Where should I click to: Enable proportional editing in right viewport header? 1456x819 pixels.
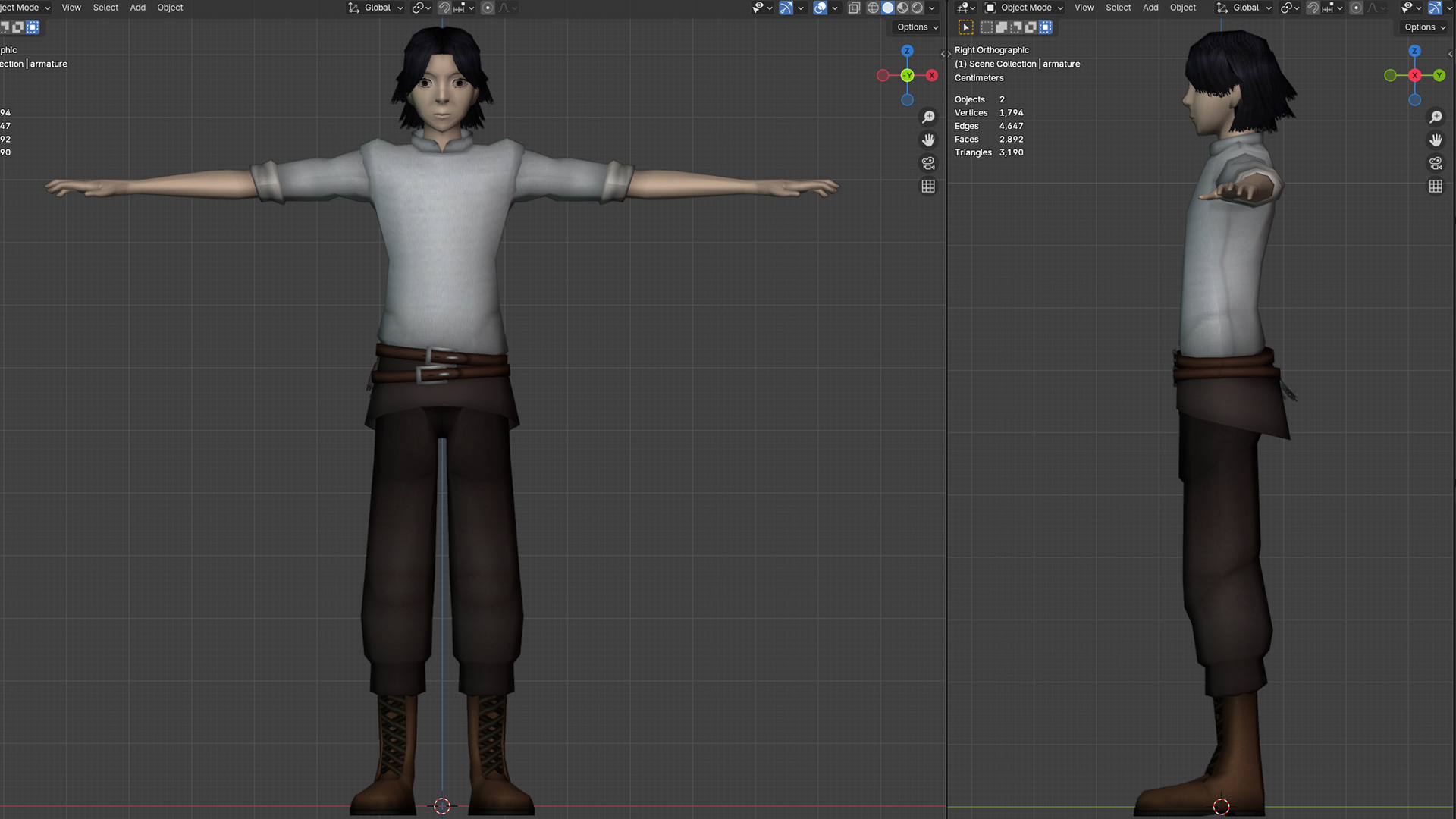(1356, 8)
